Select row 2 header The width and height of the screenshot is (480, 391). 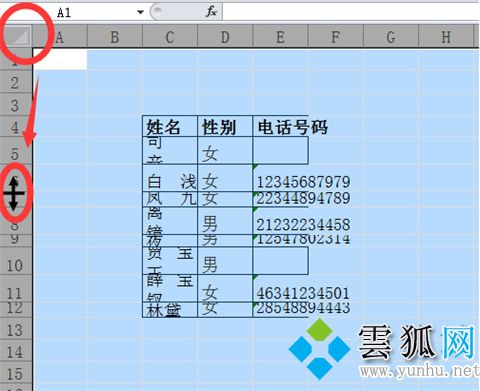click(x=16, y=82)
